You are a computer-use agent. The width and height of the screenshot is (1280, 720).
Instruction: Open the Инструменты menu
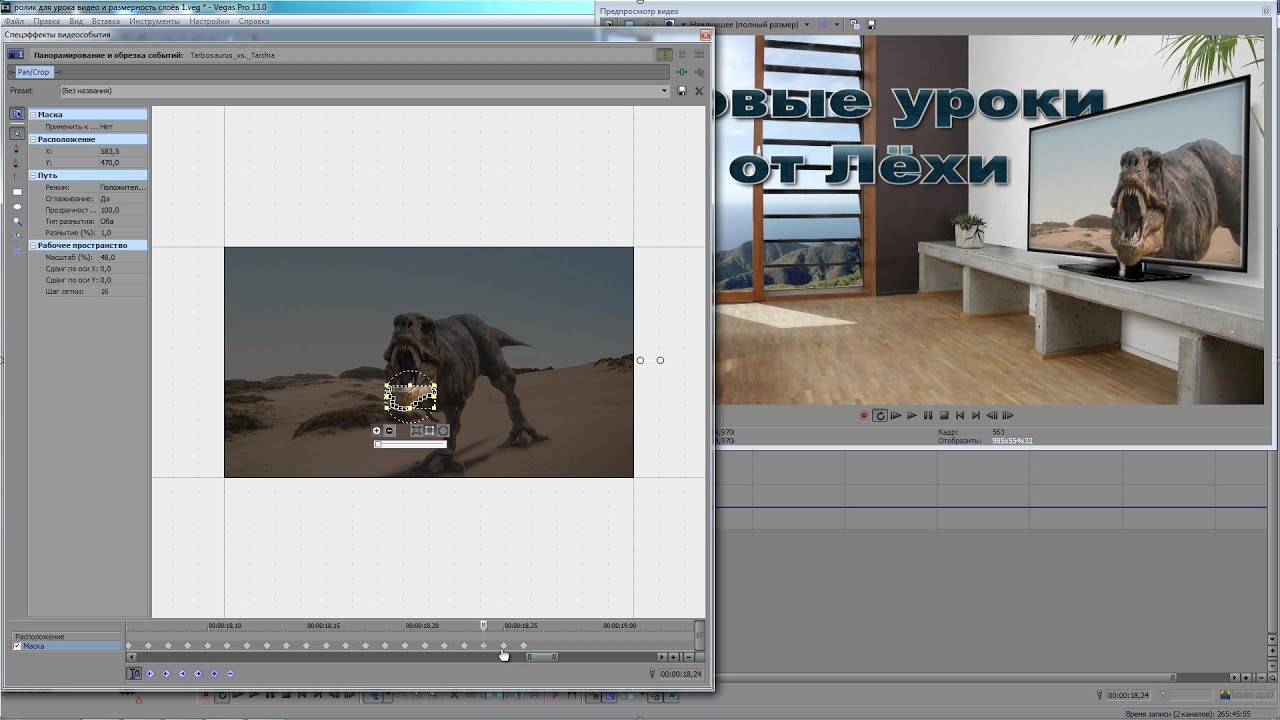point(154,21)
